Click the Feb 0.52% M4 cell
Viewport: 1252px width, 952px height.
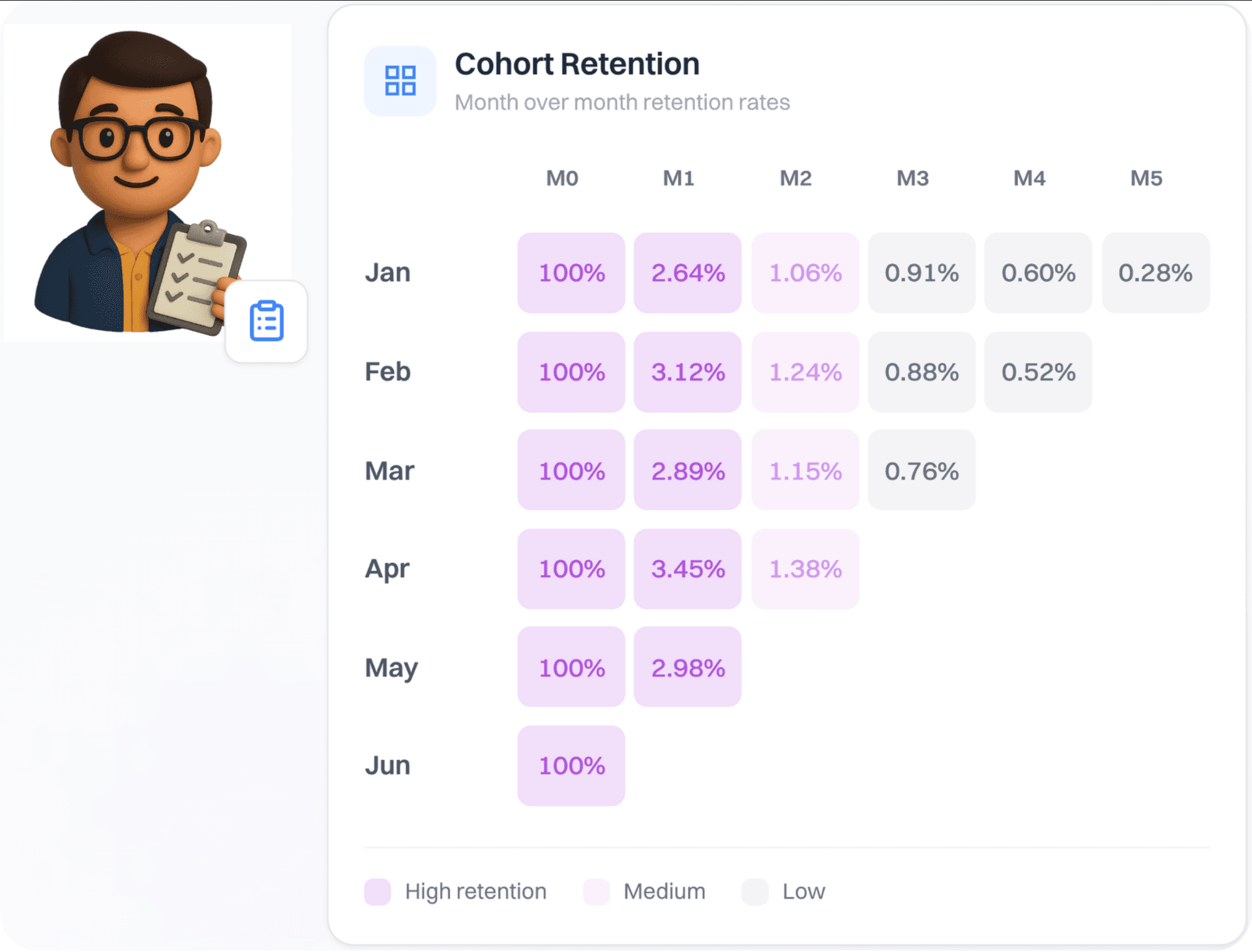point(1037,372)
